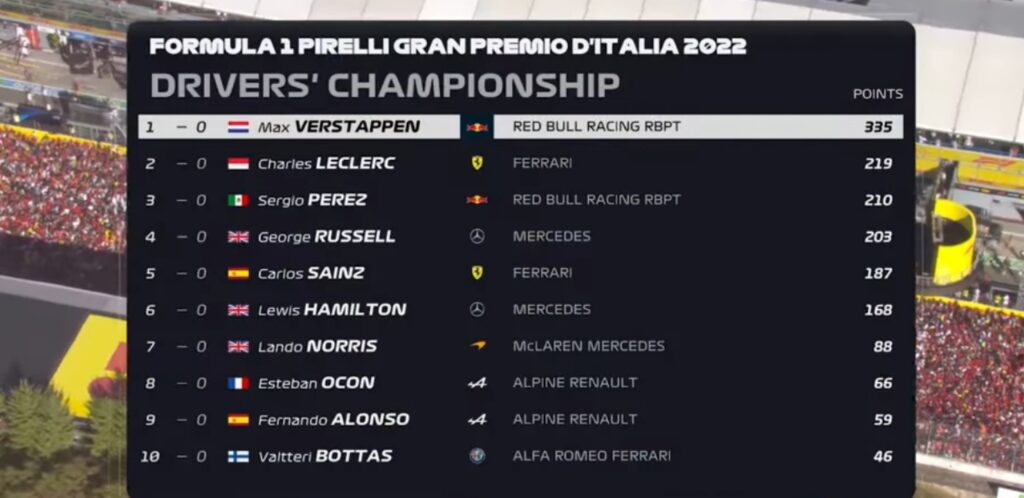Click the George Russell driver name
Screen dimensions: 1024x498
pos(326,237)
